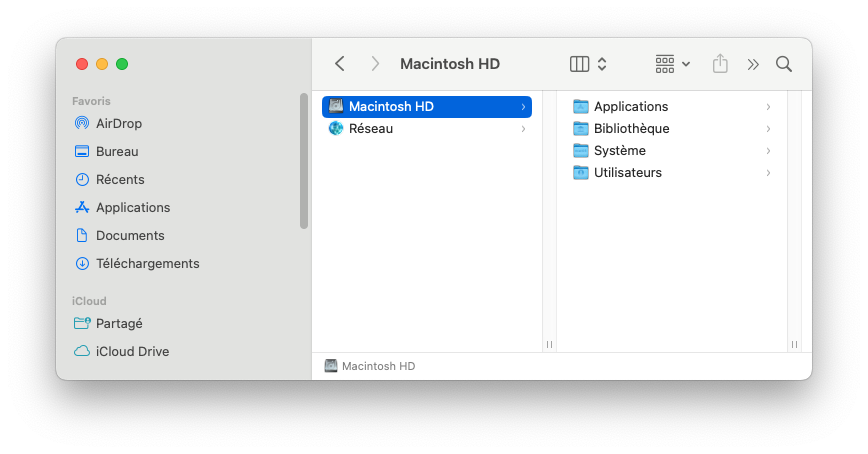Expand the Réseau row chevron

[x=523, y=129]
